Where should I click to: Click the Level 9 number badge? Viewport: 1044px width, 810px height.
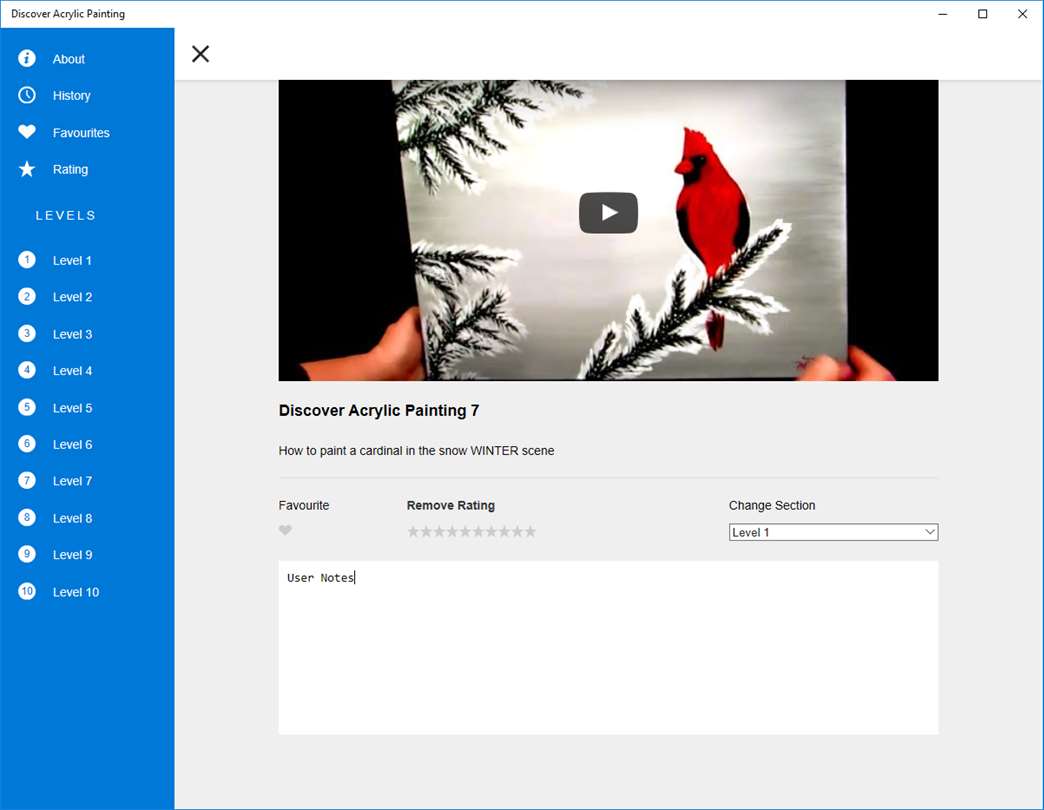[27, 554]
